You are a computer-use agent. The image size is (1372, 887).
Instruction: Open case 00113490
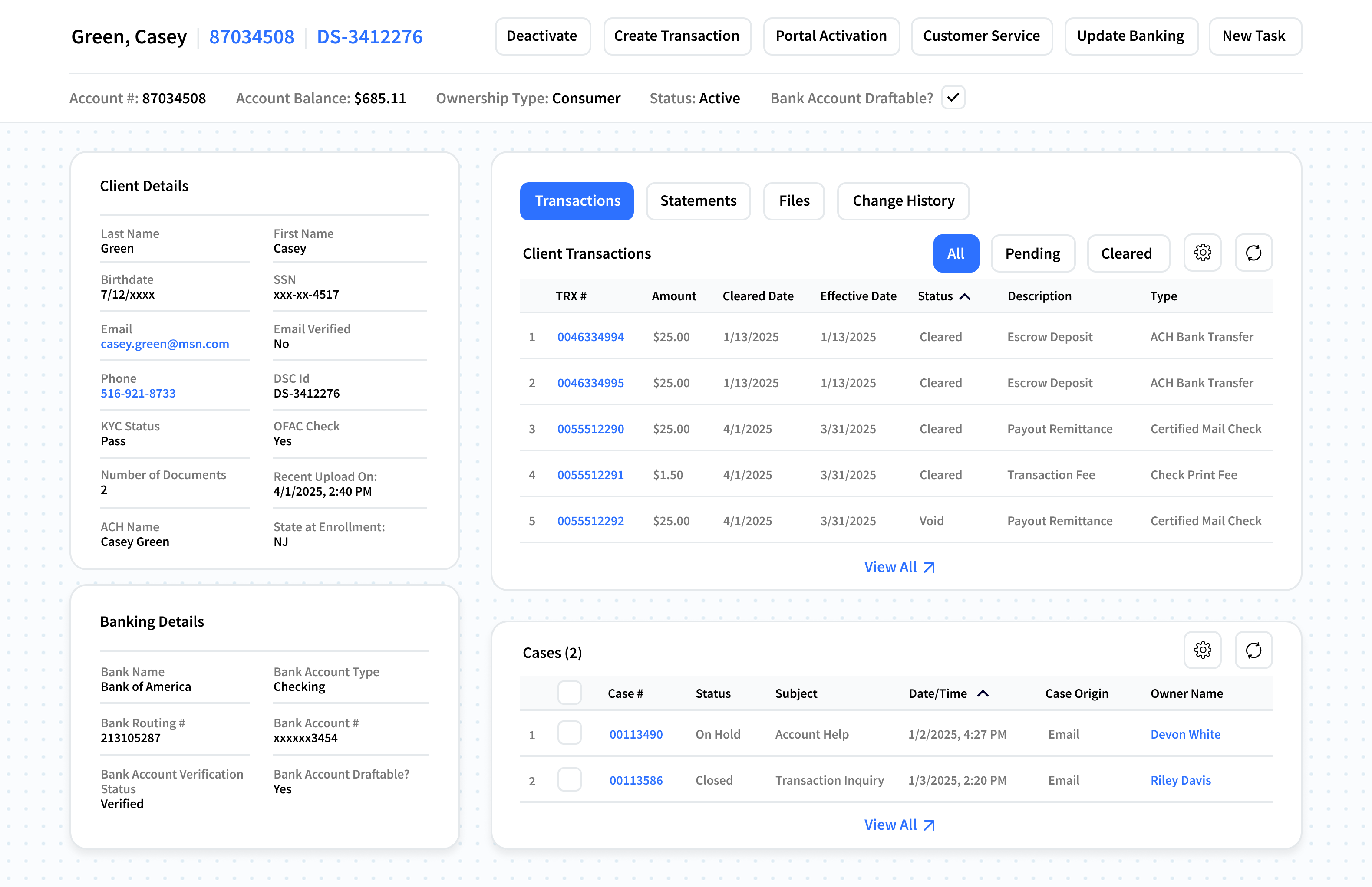pyautogui.click(x=636, y=734)
